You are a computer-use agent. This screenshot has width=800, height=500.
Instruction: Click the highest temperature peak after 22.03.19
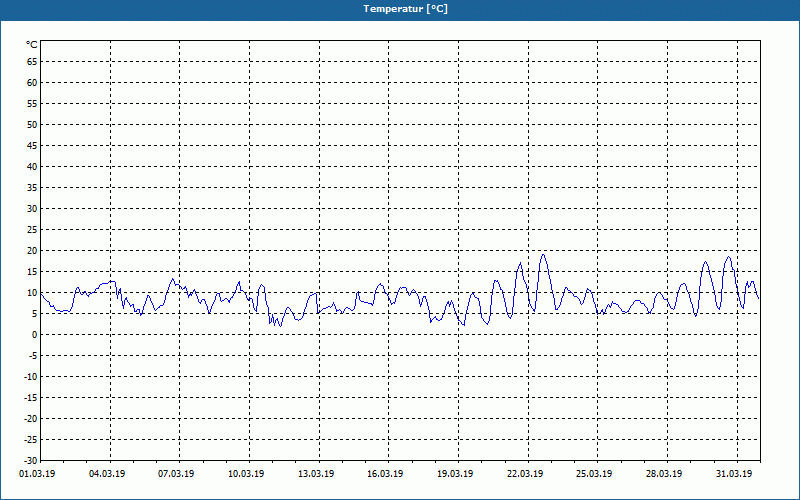click(x=543, y=255)
